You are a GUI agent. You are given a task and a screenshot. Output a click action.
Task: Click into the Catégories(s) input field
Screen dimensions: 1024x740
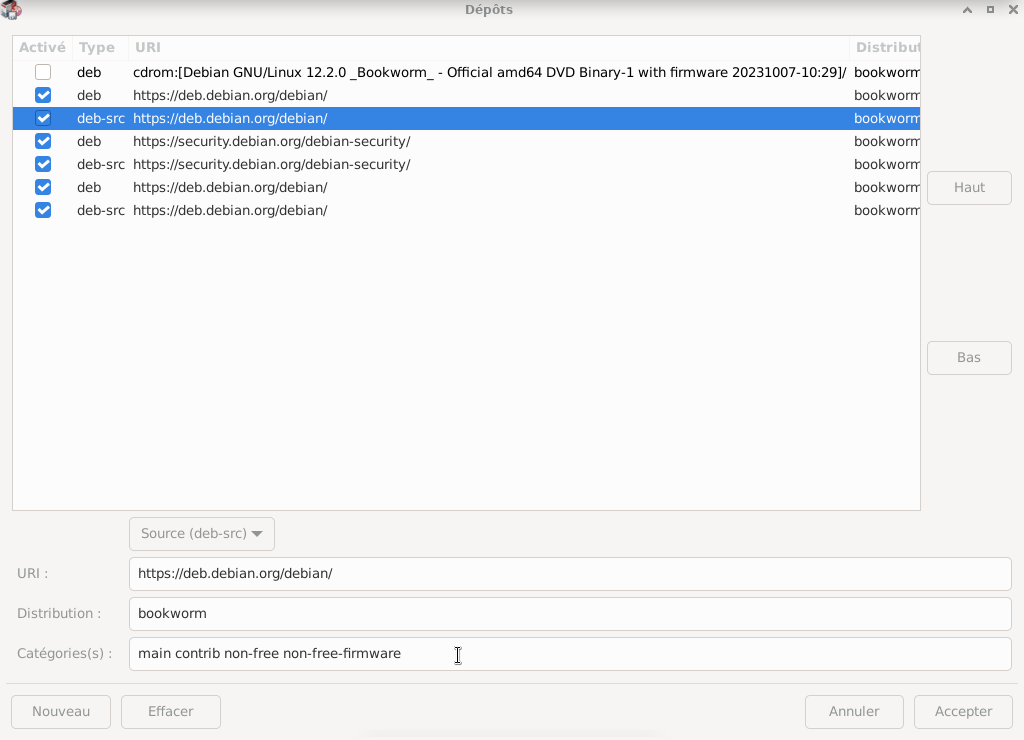tap(570, 654)
